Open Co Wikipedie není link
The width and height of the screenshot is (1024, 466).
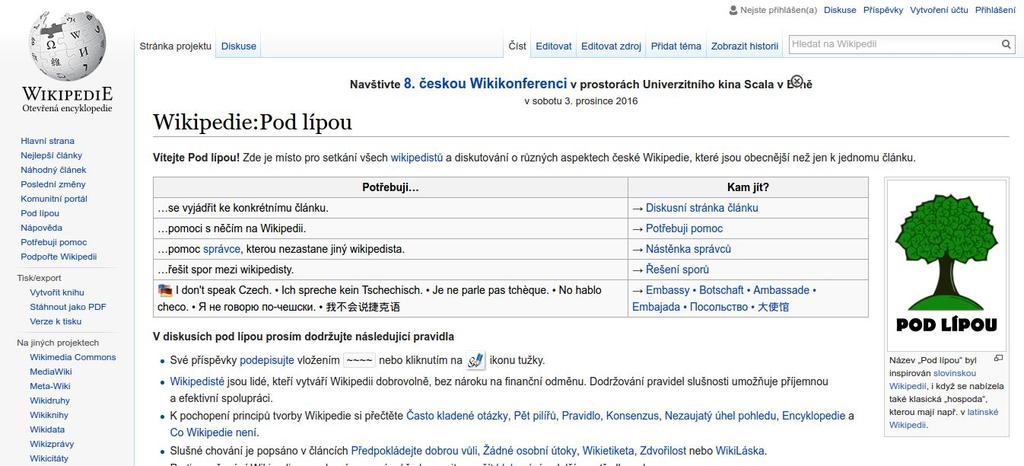point(214,433)
